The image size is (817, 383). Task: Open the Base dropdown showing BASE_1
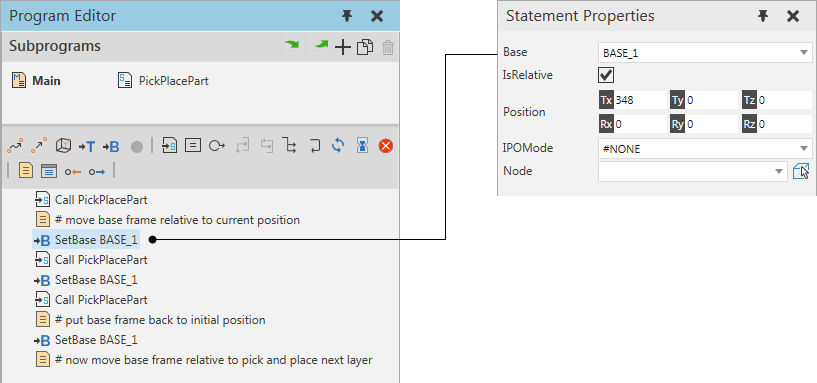click(705, 53)
